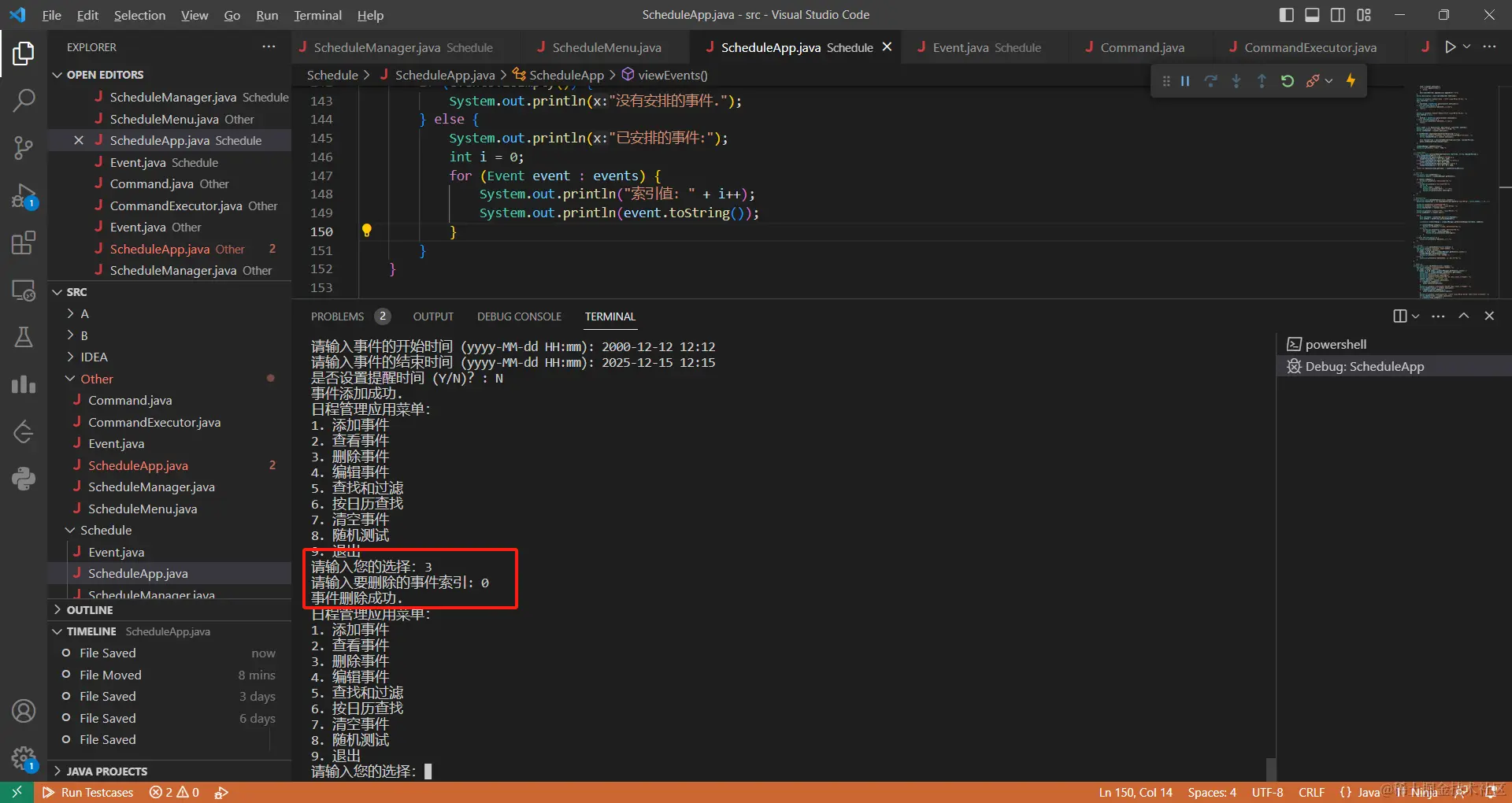
Task: Disconnect the debugger
Action: click(x=1312, y=81)
